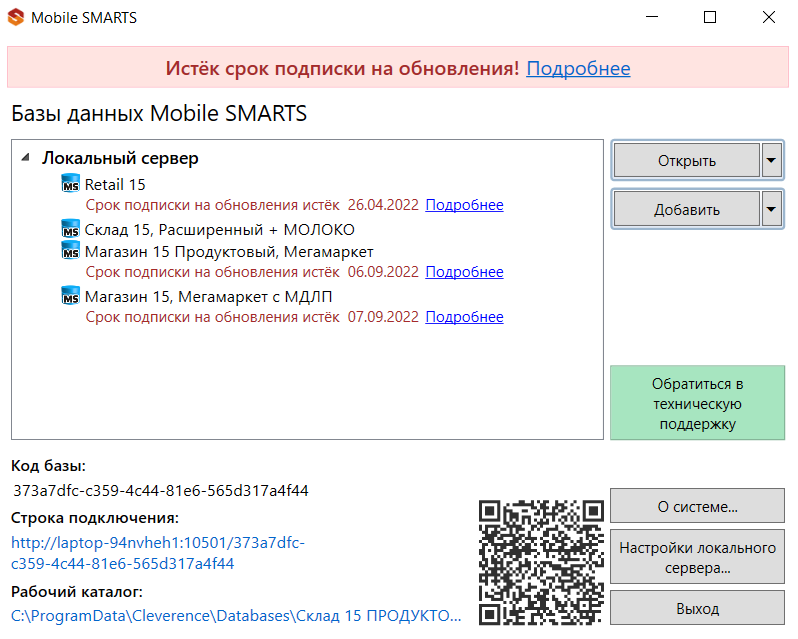
Task: Click the database code 373a7dfc-c359-4c44-81e6-565d317a4f44
Action: 161,490
